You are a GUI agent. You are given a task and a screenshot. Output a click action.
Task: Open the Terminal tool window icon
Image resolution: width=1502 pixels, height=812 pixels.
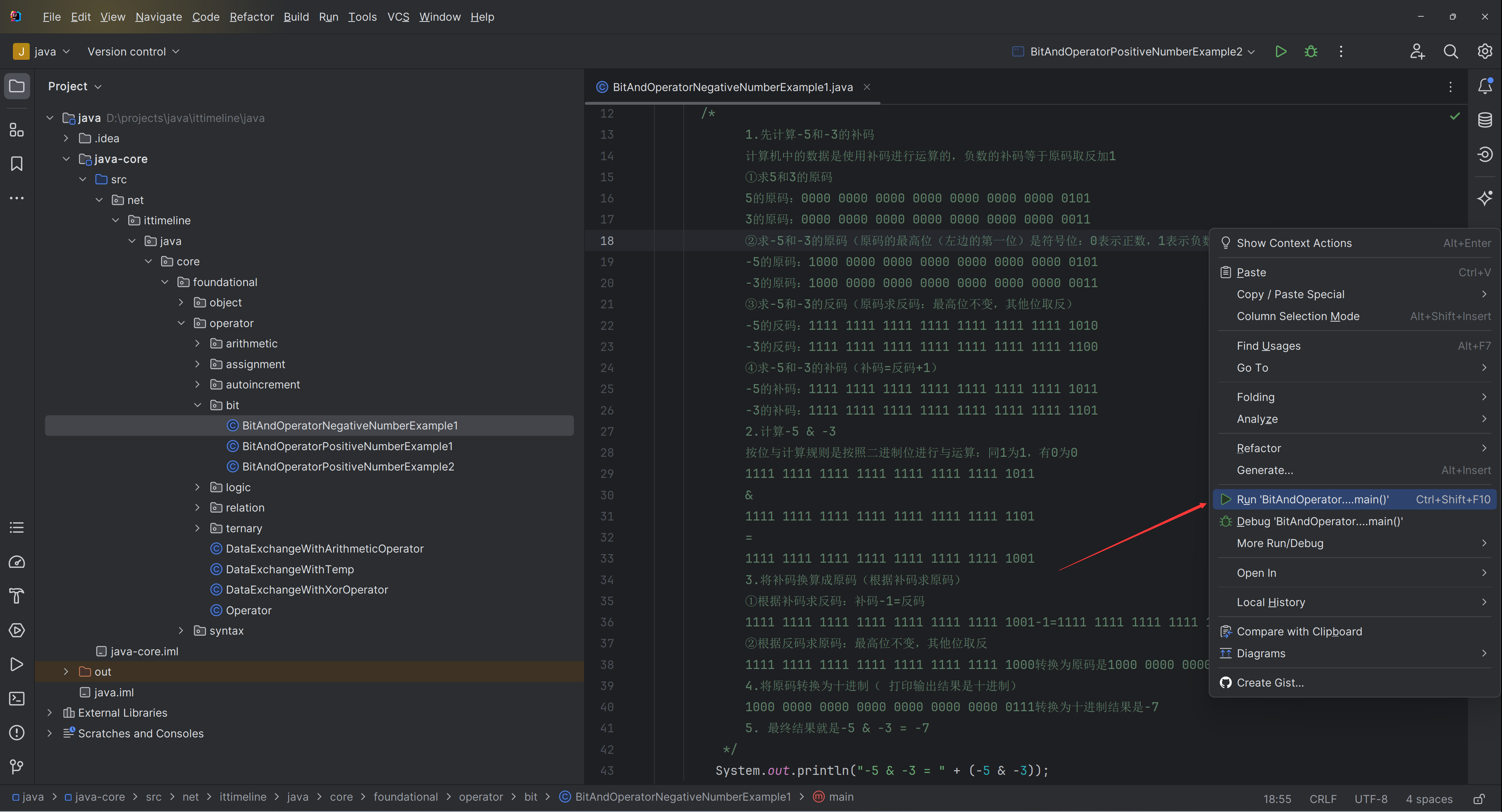tap(17, 698)
